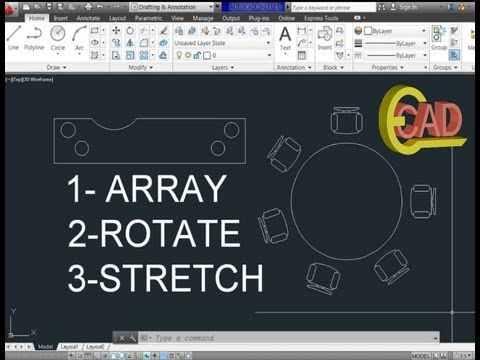Viewport: 480px width, 360px height.
Task: Click the Plot printer icon in quick access
Action: [88, 7]
